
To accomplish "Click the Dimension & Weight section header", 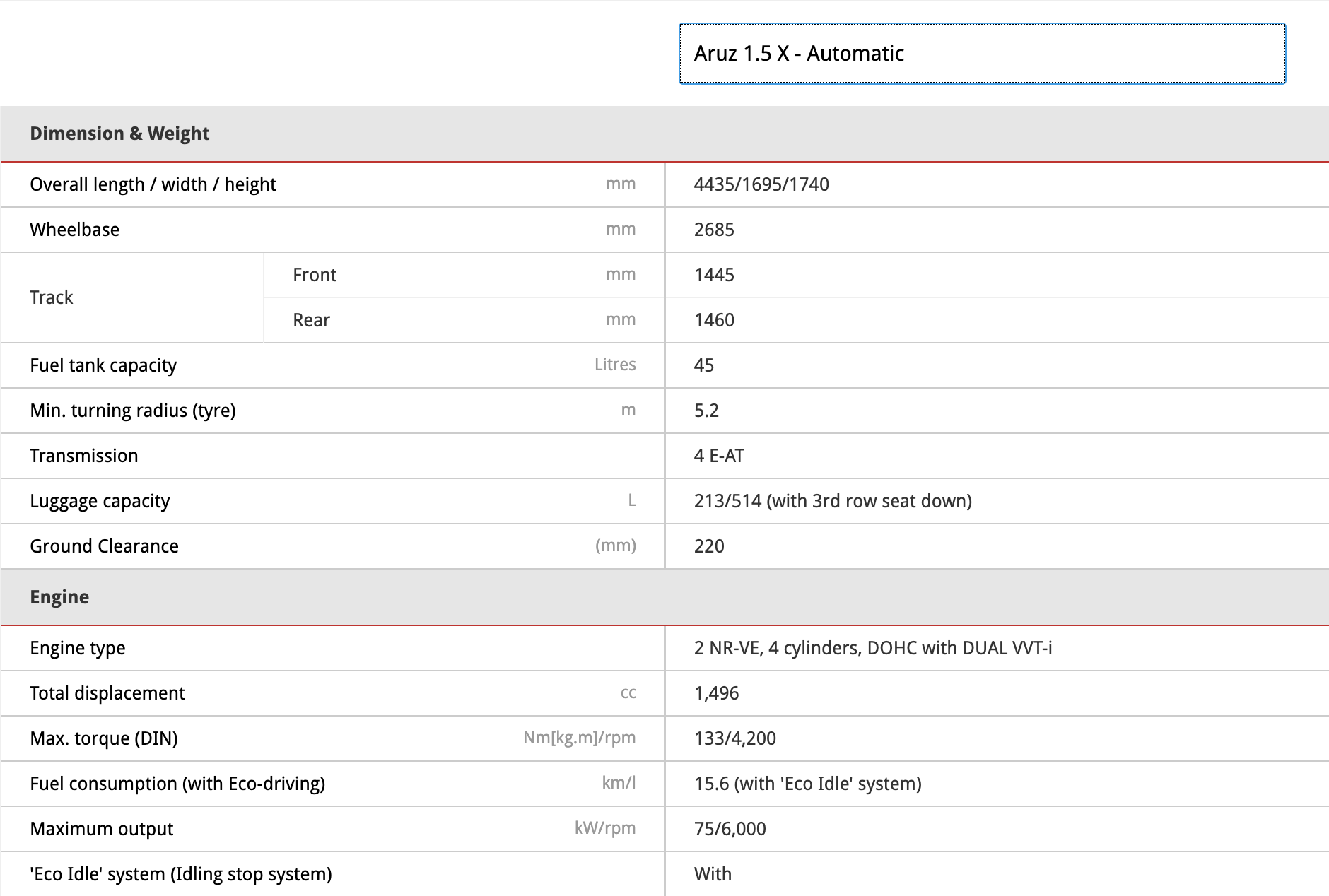I will point(119,134).
